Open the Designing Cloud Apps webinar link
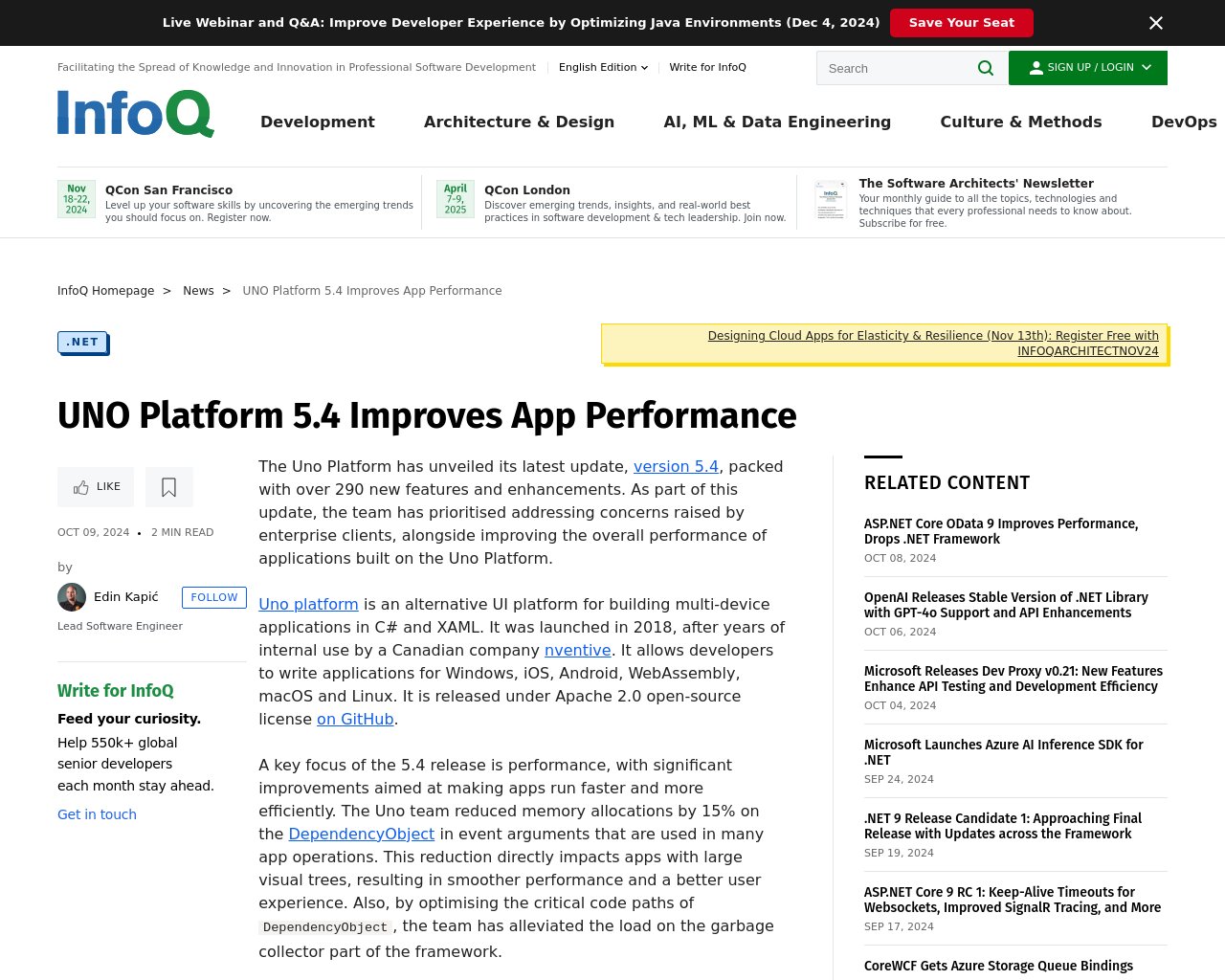This screenshot has width=1225, height=980. pyautogui.click(x=933, y=343)
